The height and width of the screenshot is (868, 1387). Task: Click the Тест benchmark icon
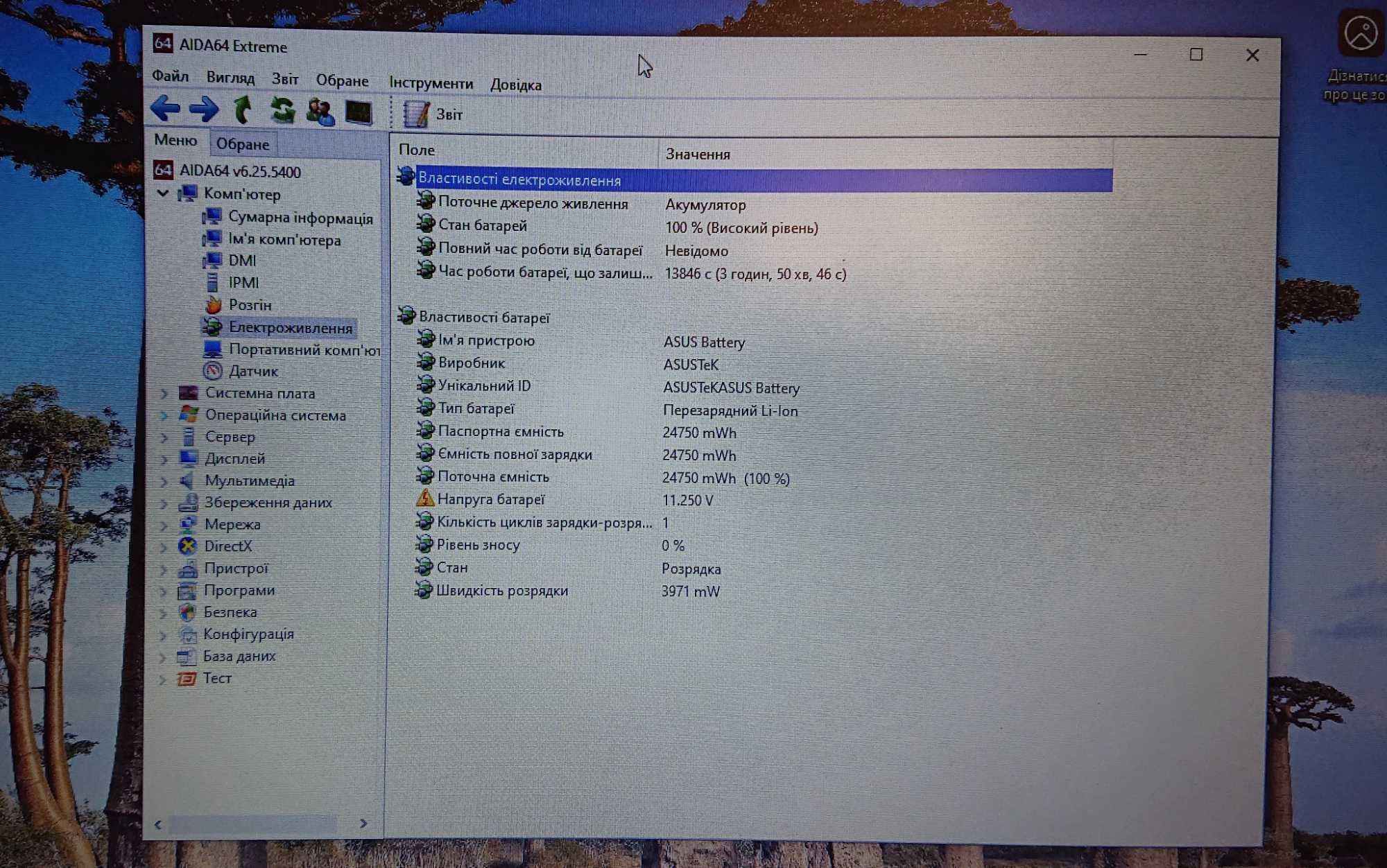click(187, 679)
